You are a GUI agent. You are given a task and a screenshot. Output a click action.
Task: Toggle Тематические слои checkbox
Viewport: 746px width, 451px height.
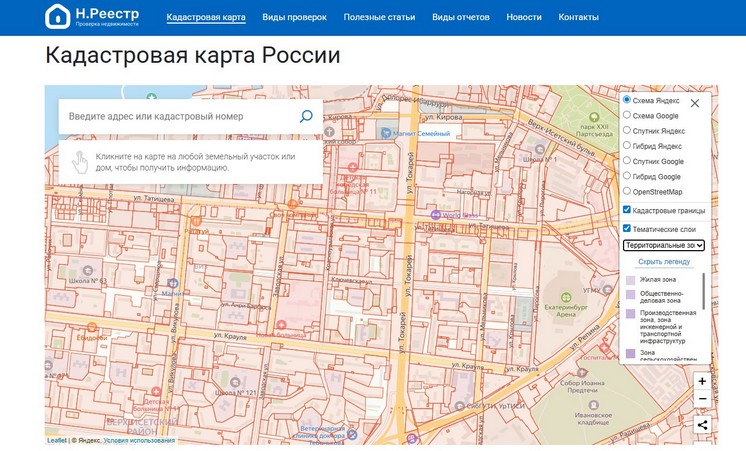click(x=627, y=229)
